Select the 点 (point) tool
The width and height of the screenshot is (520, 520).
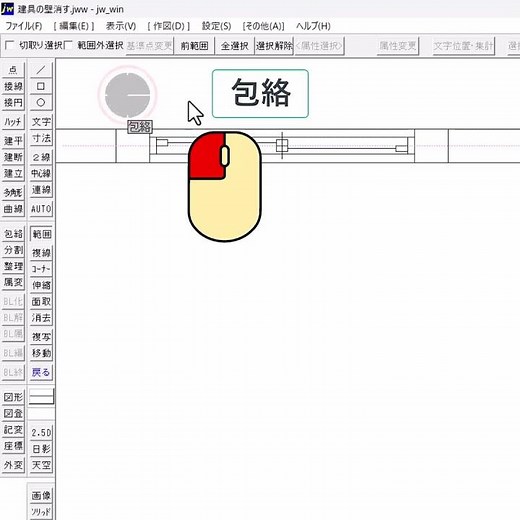point(13,70)
